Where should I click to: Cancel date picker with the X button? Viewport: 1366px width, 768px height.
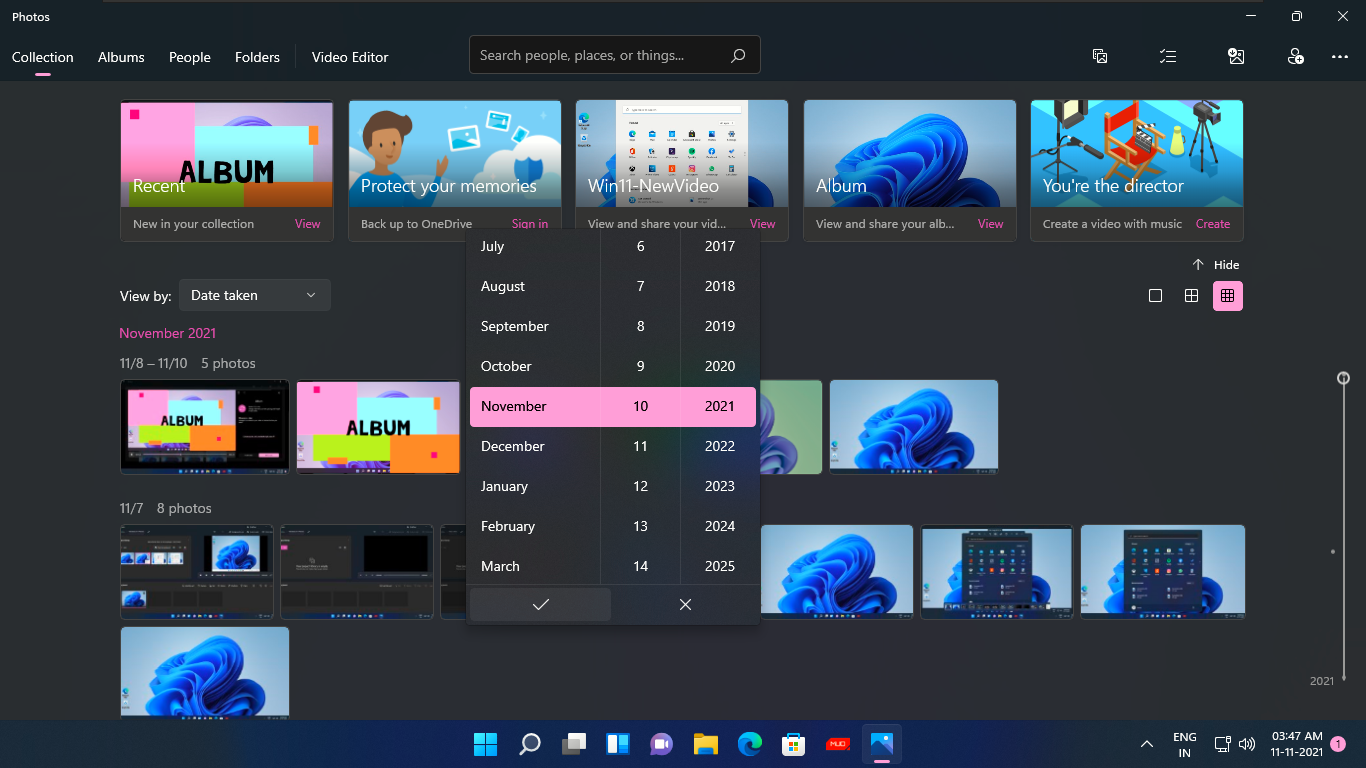[685, 604]
